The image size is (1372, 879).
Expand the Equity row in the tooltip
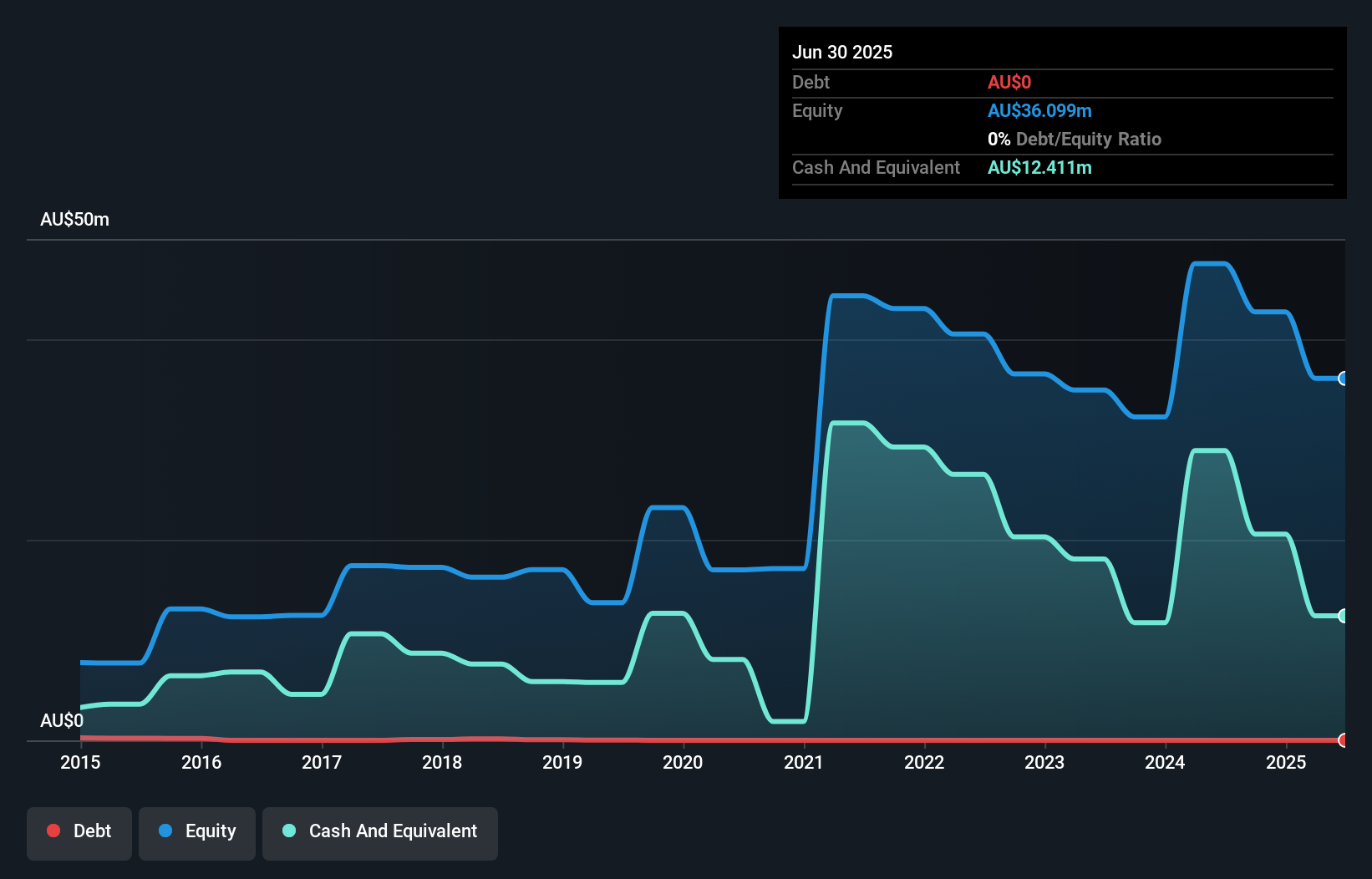[x=816, y=110]
